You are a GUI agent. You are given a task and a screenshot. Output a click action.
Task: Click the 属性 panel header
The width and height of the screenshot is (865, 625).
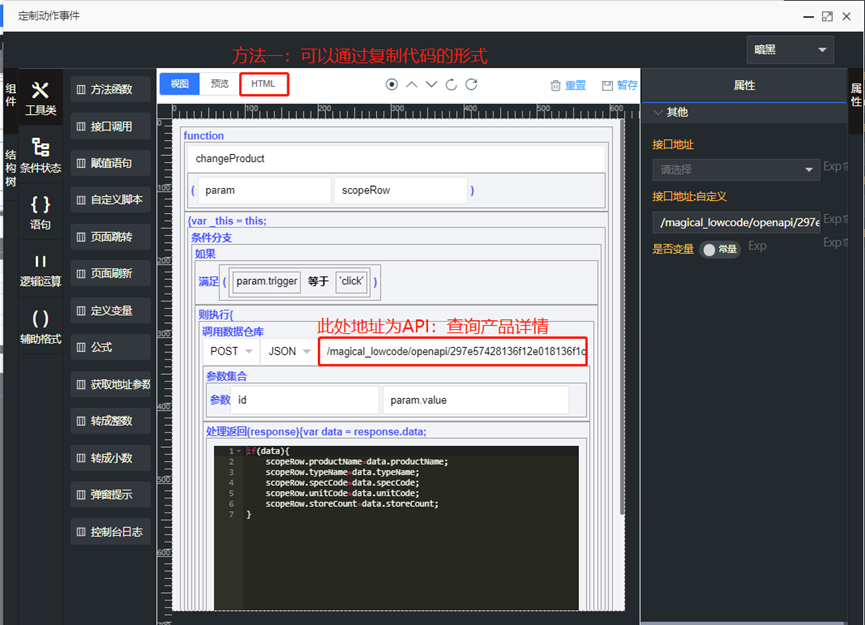(x=744, y=86)
